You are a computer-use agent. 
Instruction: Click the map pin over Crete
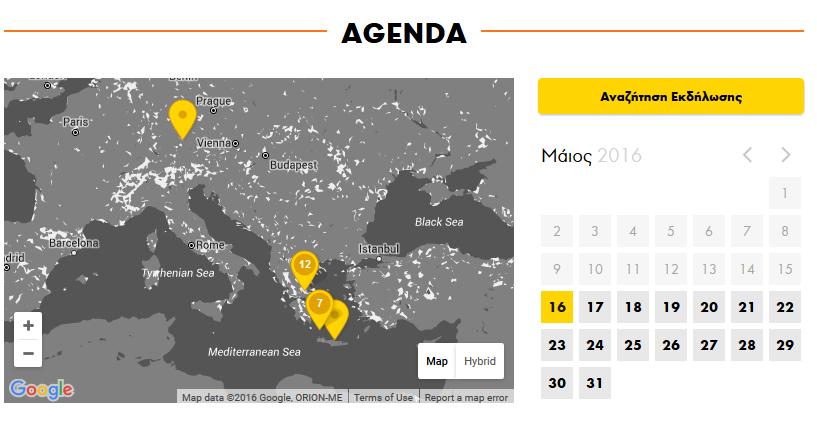[x=336, y=318]
